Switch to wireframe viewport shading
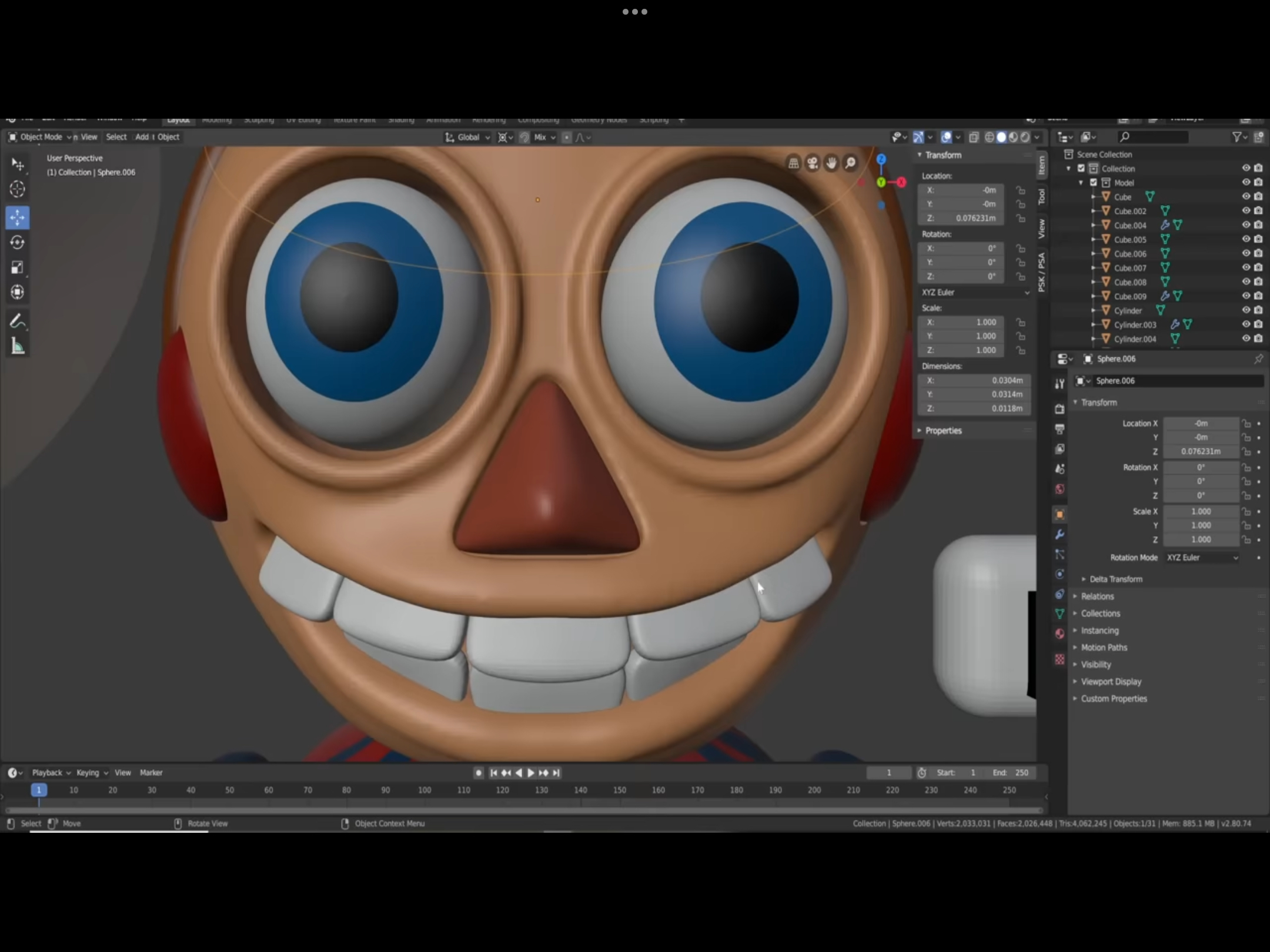This screenshot has width=1270, height=952. 990,137
